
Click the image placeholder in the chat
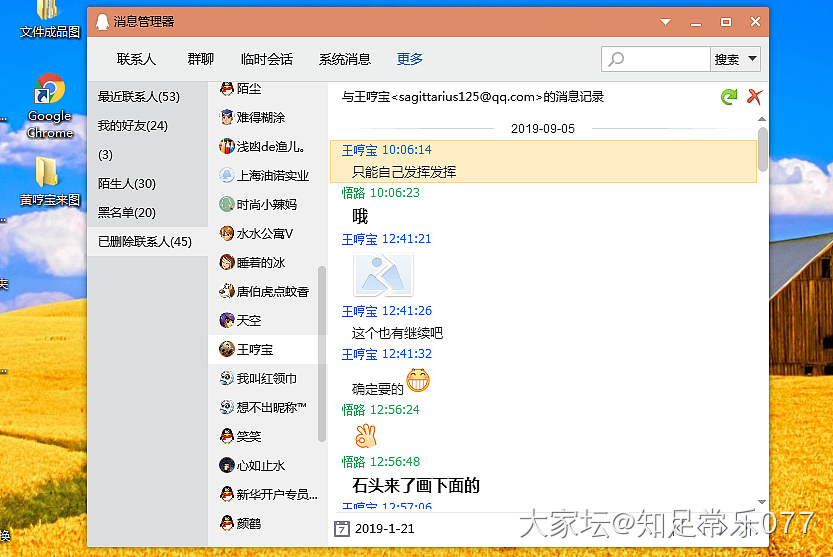point(383,273)
